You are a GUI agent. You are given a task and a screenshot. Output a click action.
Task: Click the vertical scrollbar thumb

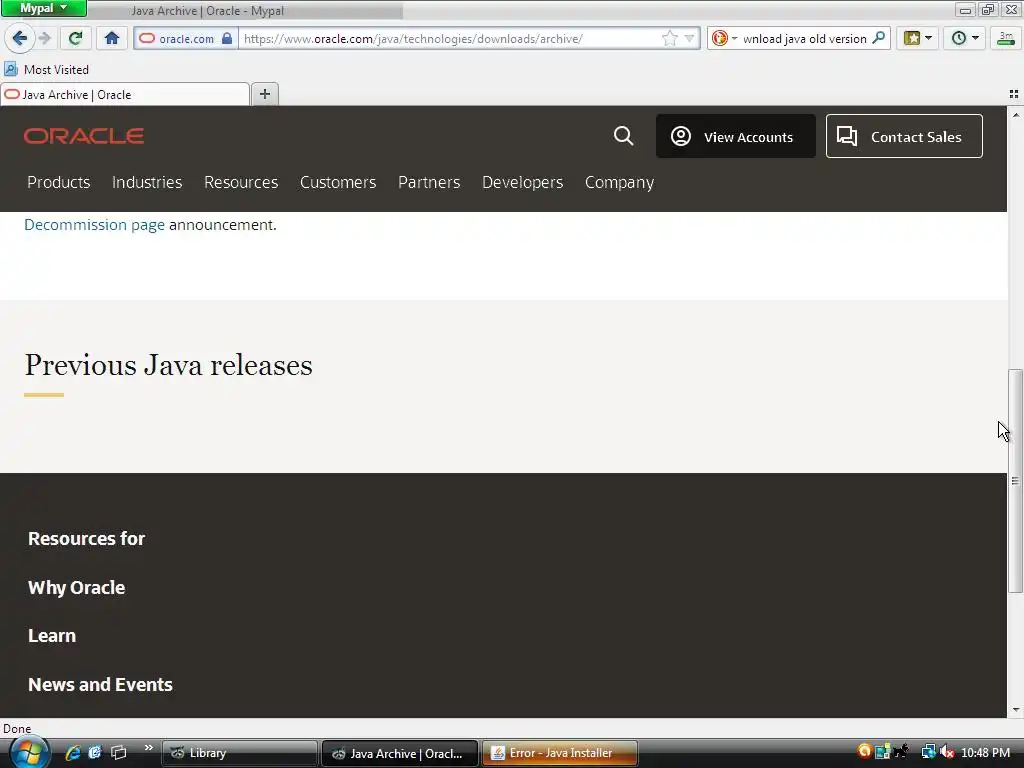pos(1015,481)
